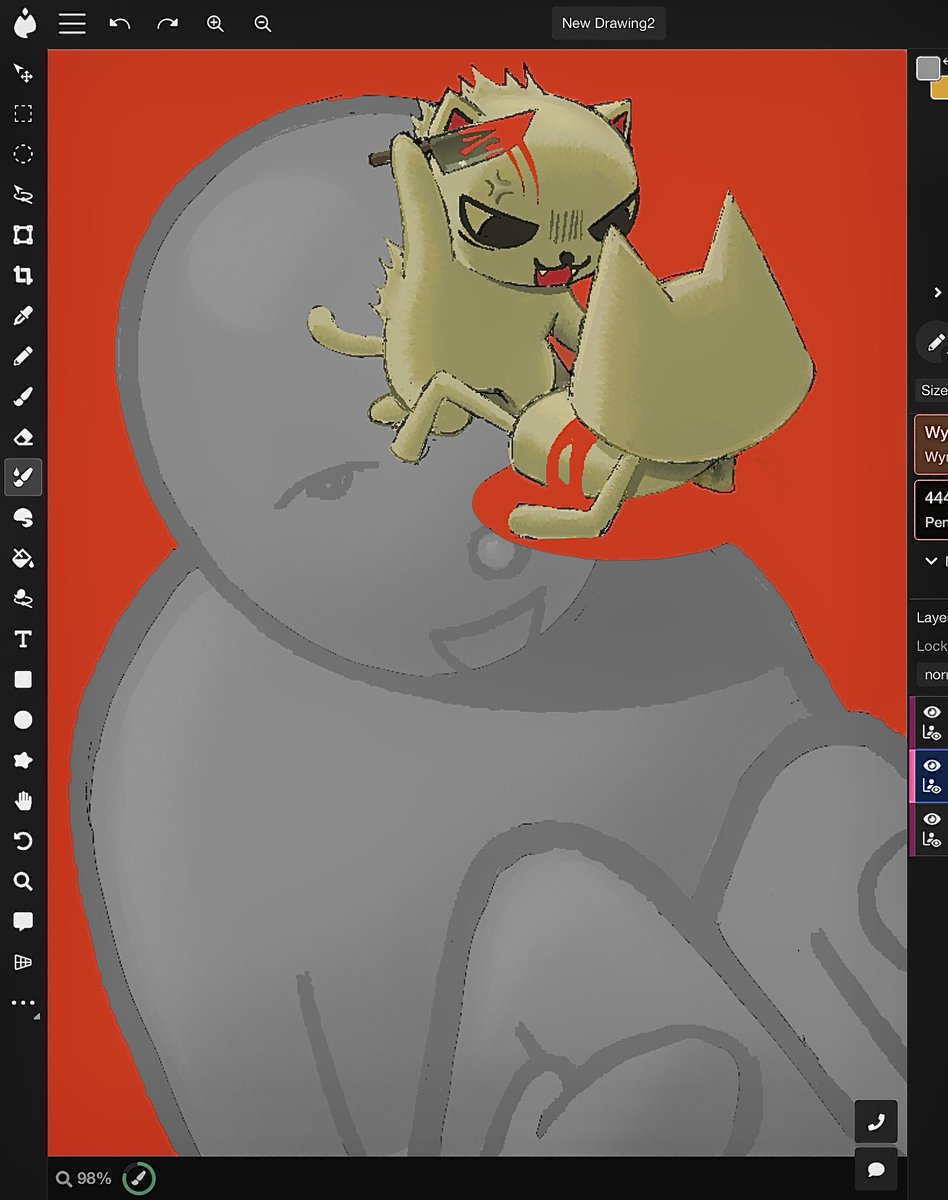
Task: Toggle personal visibility icon of middle layer
Action: tap(932, 787)
